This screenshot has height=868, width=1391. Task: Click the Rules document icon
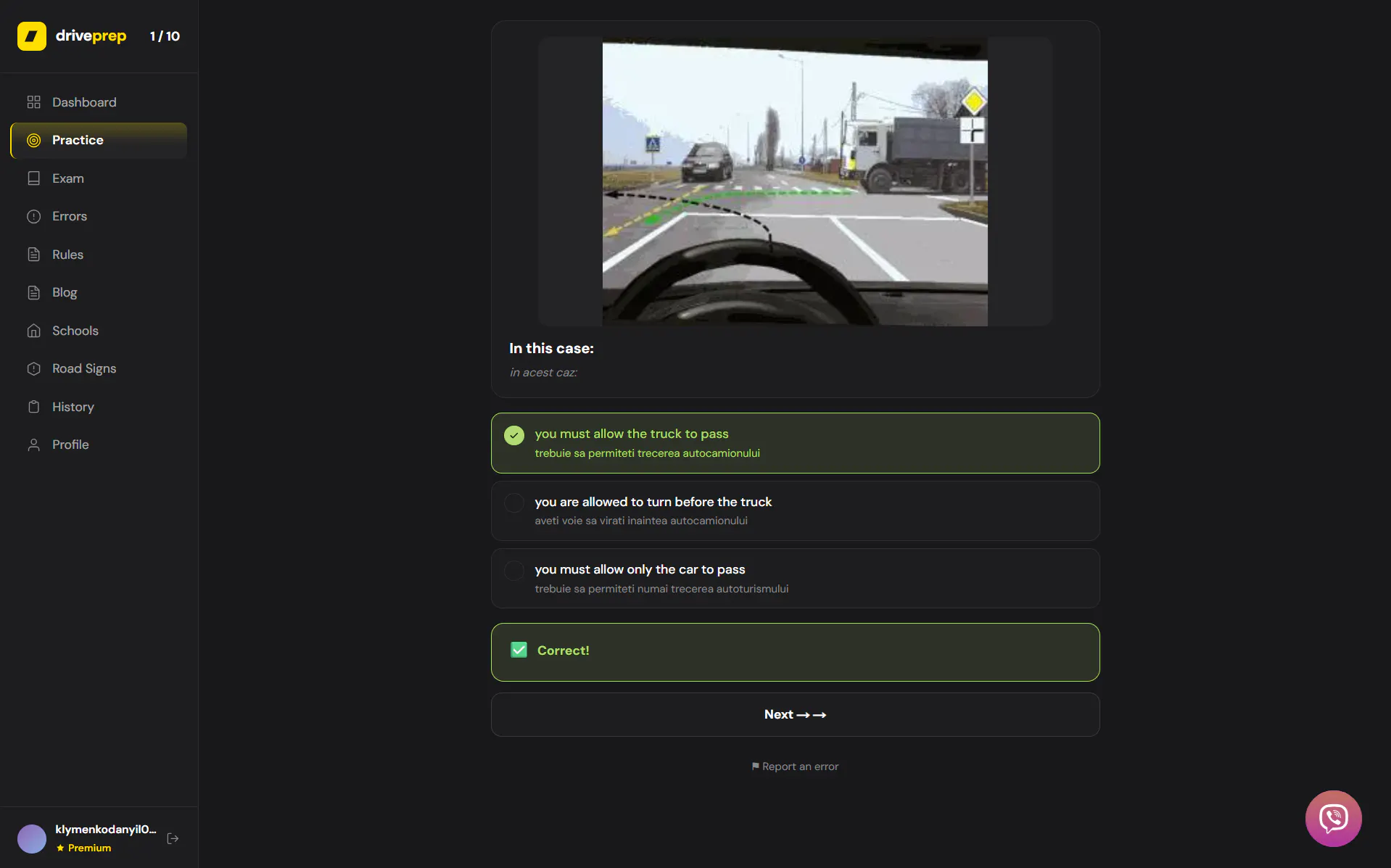[33, 255]
